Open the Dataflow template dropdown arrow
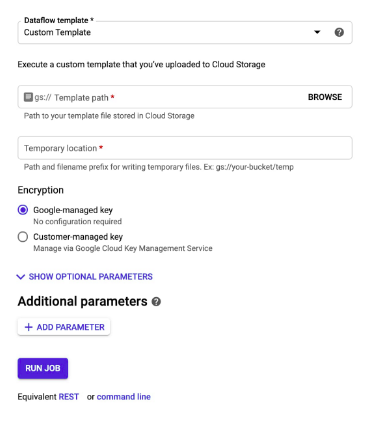 317,32
